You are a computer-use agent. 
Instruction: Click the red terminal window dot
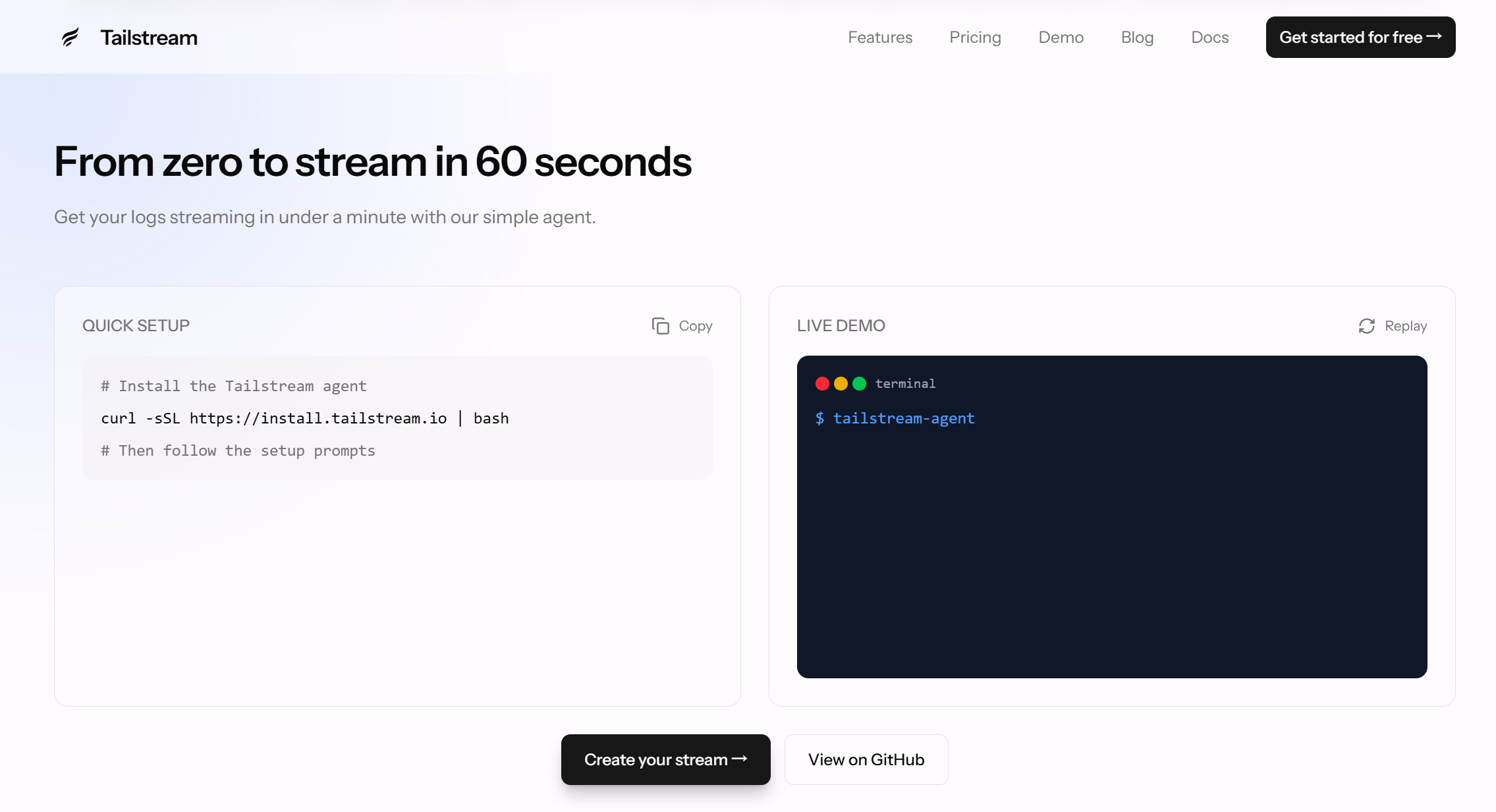click(822, 384)
